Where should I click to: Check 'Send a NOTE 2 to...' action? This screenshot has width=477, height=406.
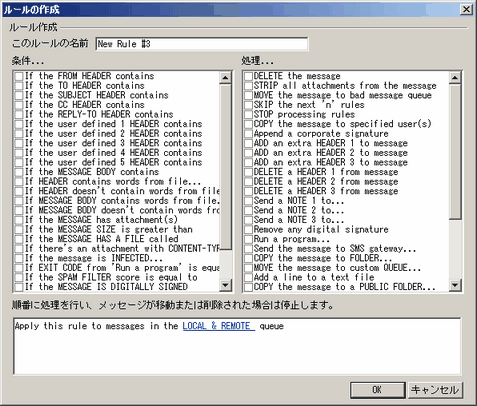click(x=248, y=211)
